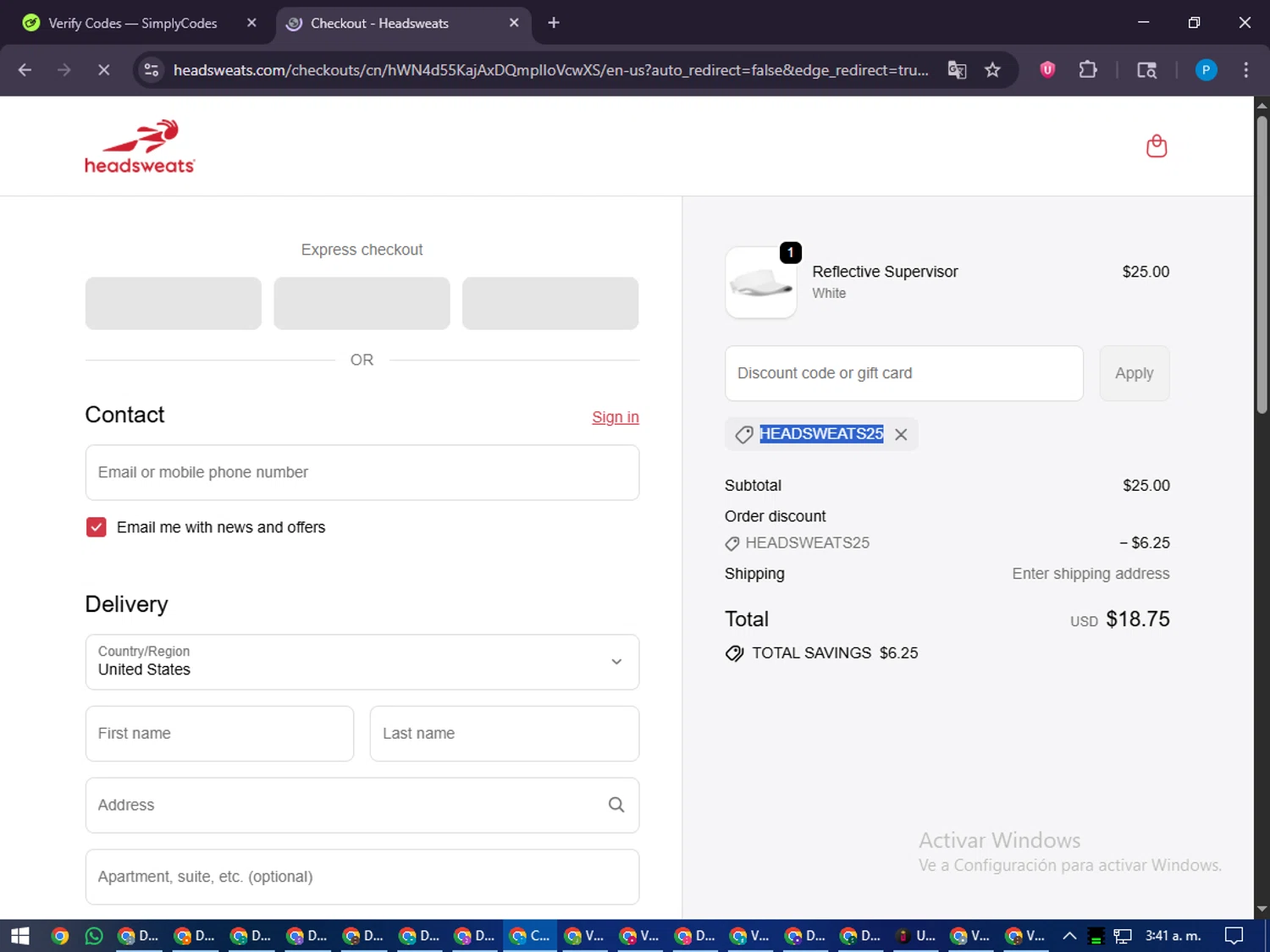Click the Headsweats logo
The height and width of the screenshot is (952, 1270).
pos(140,146)
